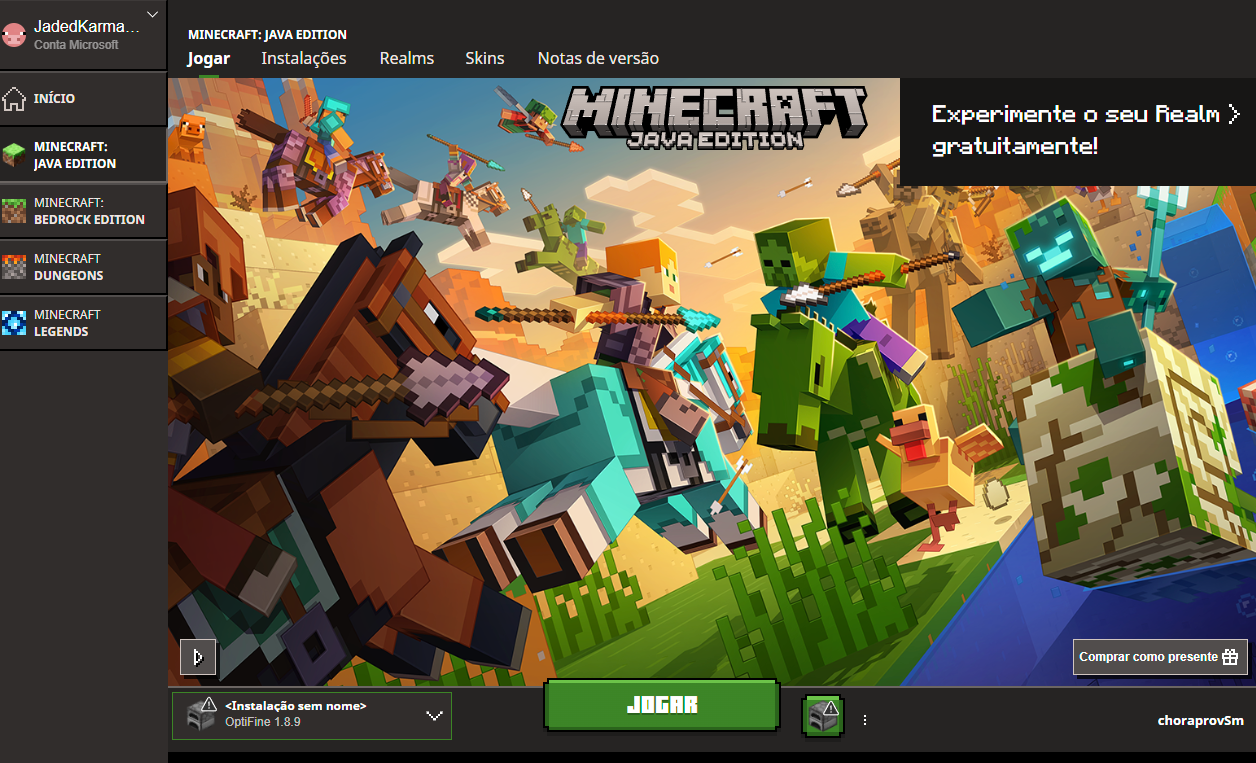Click the BEDROCK EDITION sidebar label
This screenshot has width=1256, height=763.
tap(89, 219)
